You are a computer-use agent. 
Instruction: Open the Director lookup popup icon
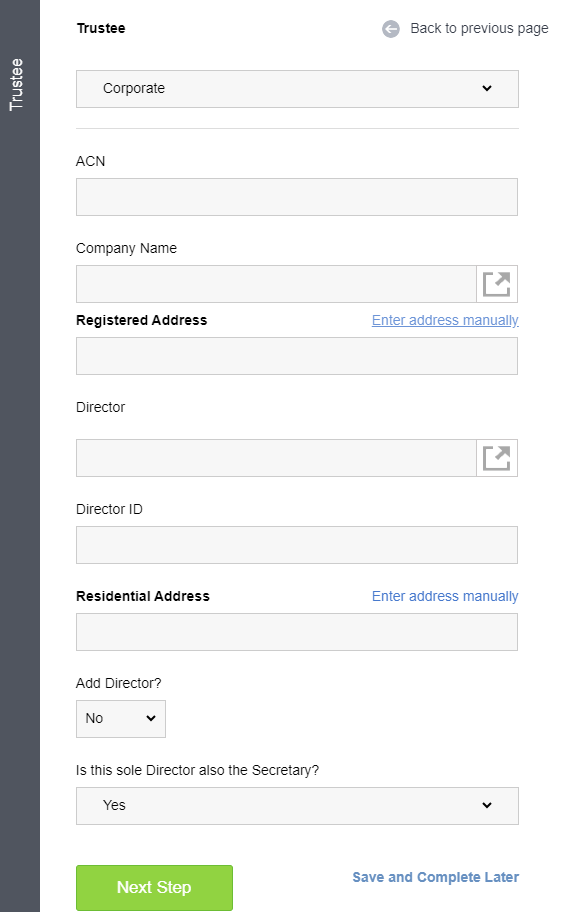(x=497, y=458)
